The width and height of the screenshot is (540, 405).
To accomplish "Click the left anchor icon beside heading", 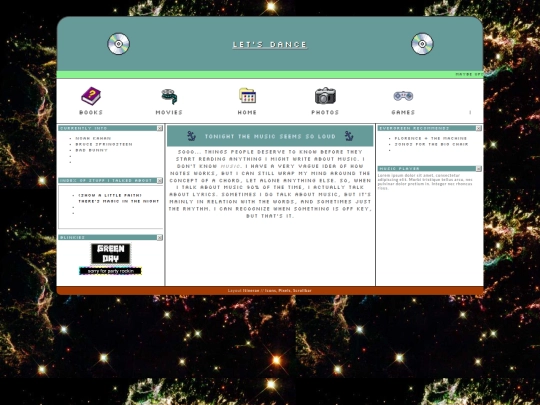I will tap(191, 136).
